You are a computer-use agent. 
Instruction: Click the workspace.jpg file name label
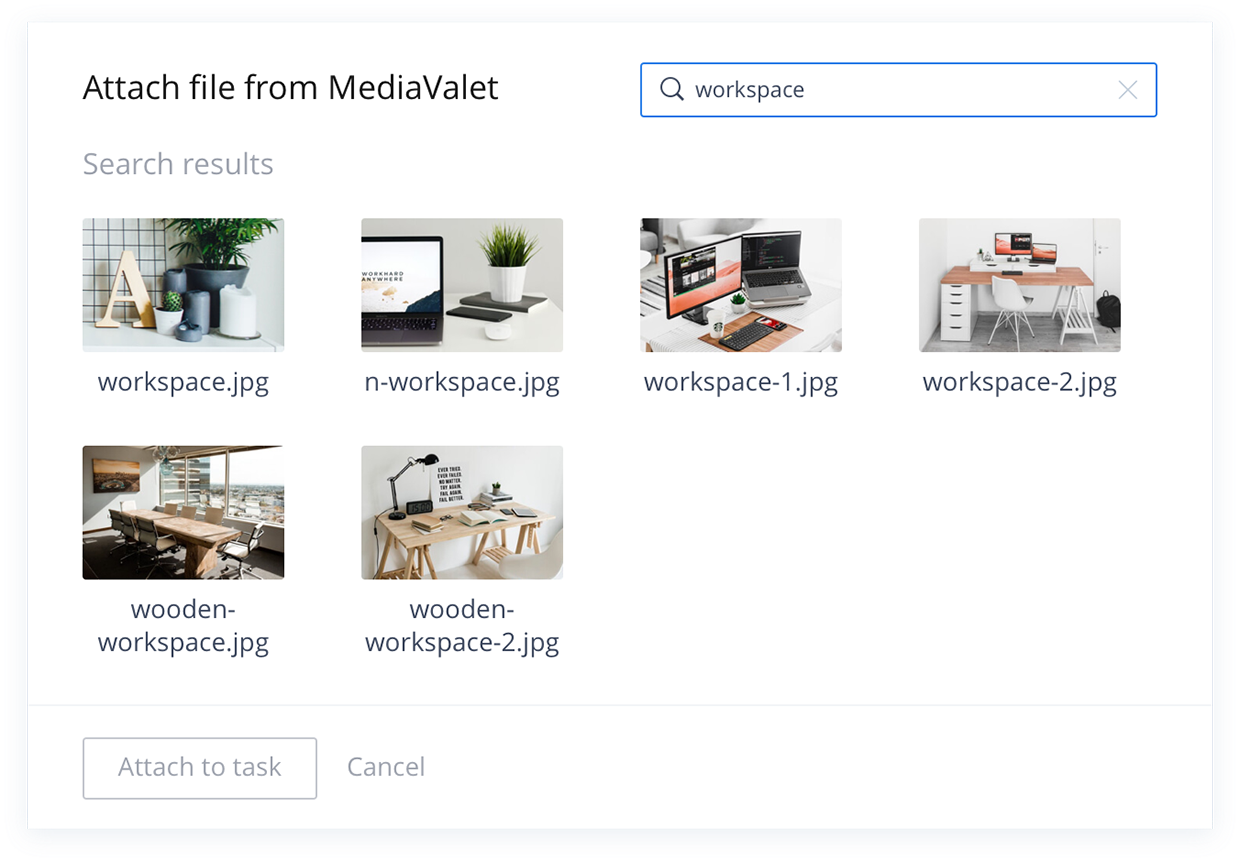[183, 382]
